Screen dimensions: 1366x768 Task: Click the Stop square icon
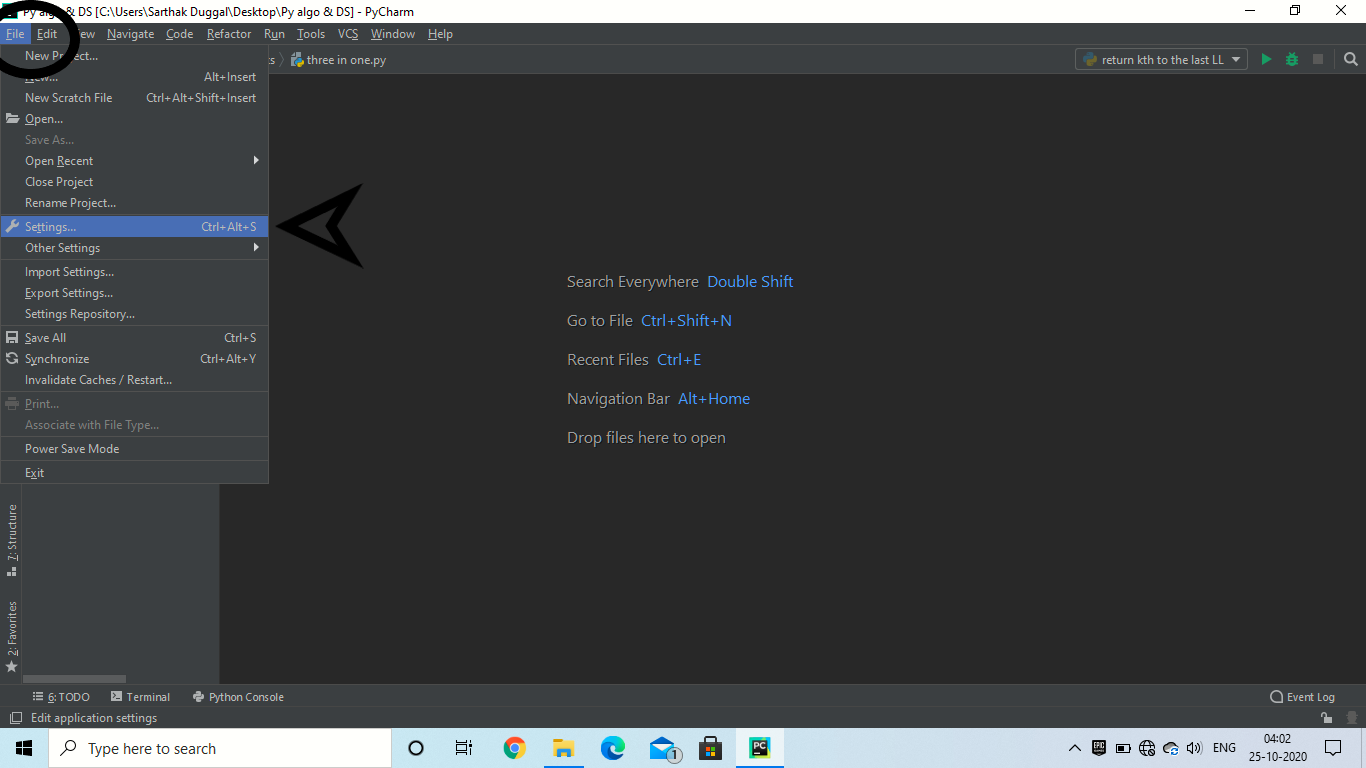coord(1318,60)
